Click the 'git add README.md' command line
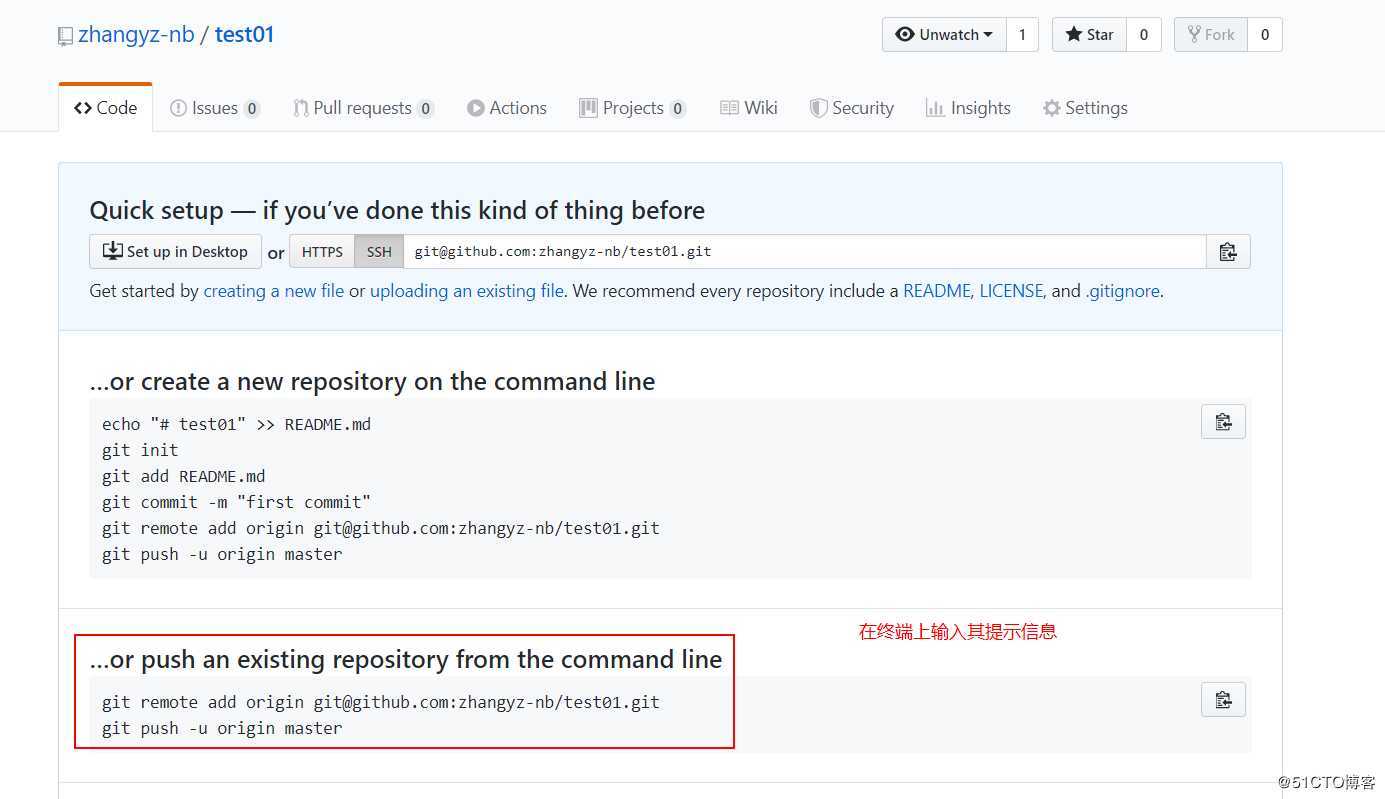 tap(184, 476)
